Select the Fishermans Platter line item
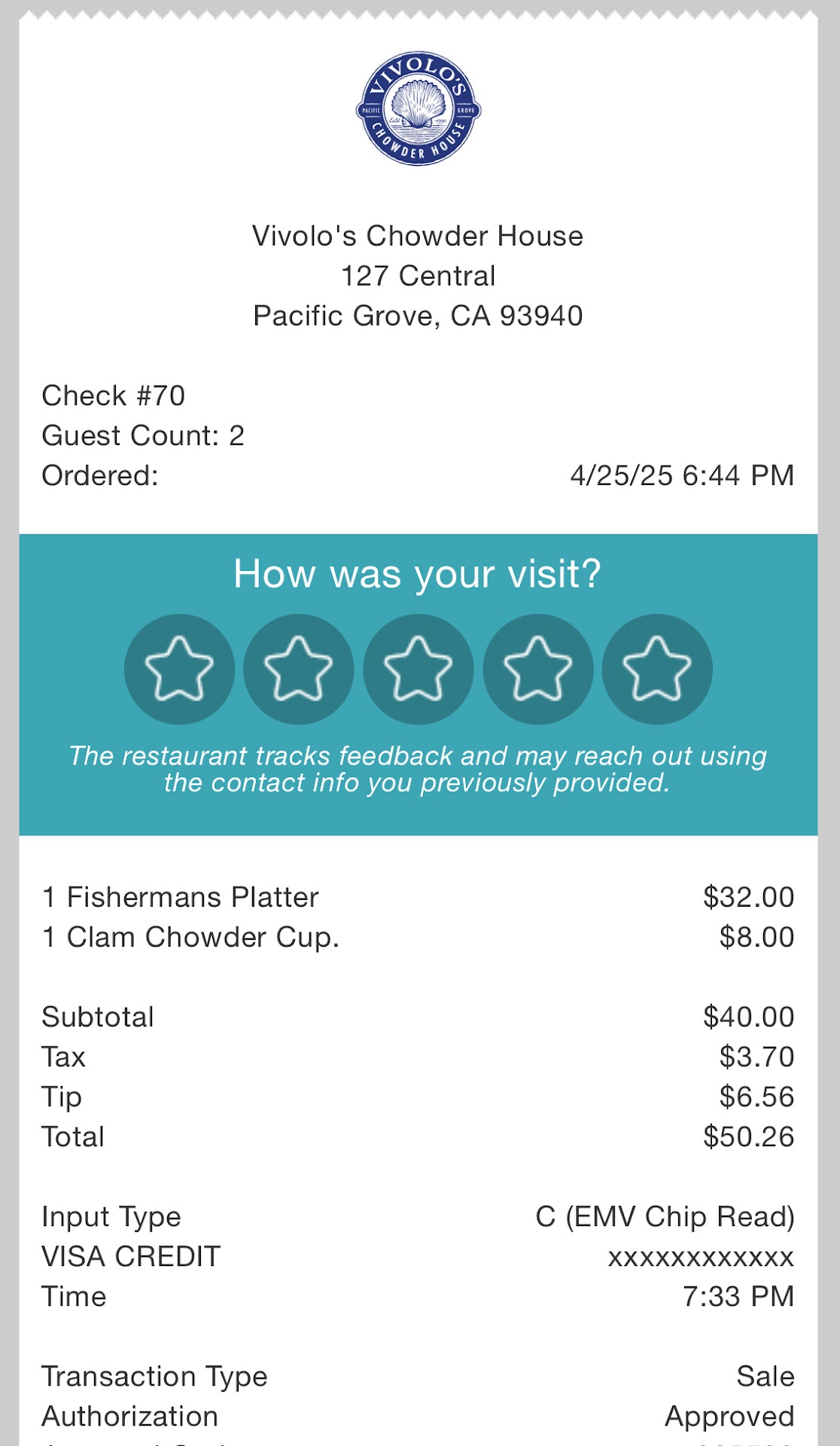 181,898
